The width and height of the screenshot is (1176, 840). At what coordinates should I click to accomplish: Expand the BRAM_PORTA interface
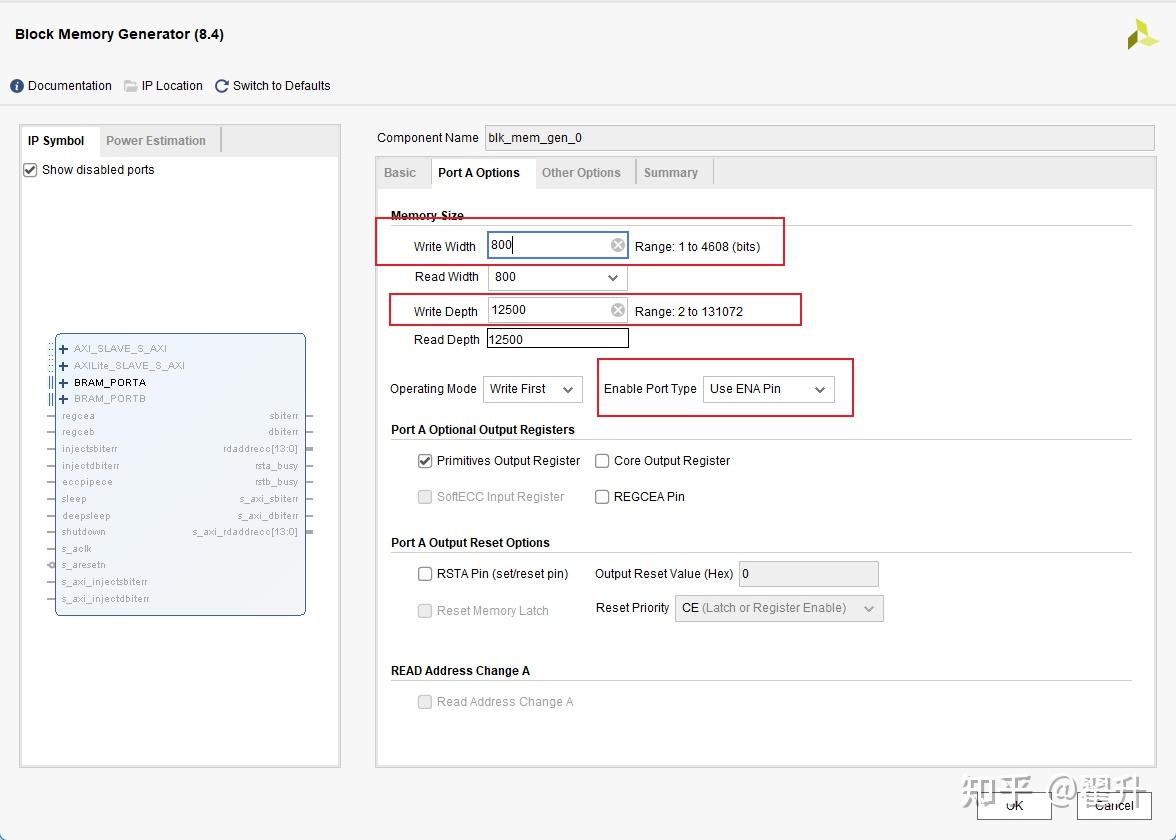[x=64, y=382]
